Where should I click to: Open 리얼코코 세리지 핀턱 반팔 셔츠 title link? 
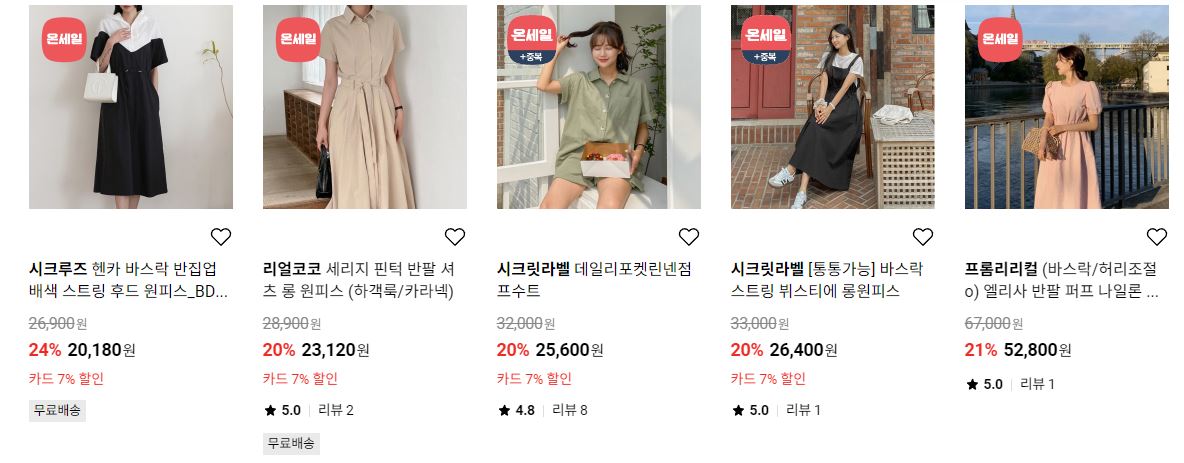click(x=359, y=280)
